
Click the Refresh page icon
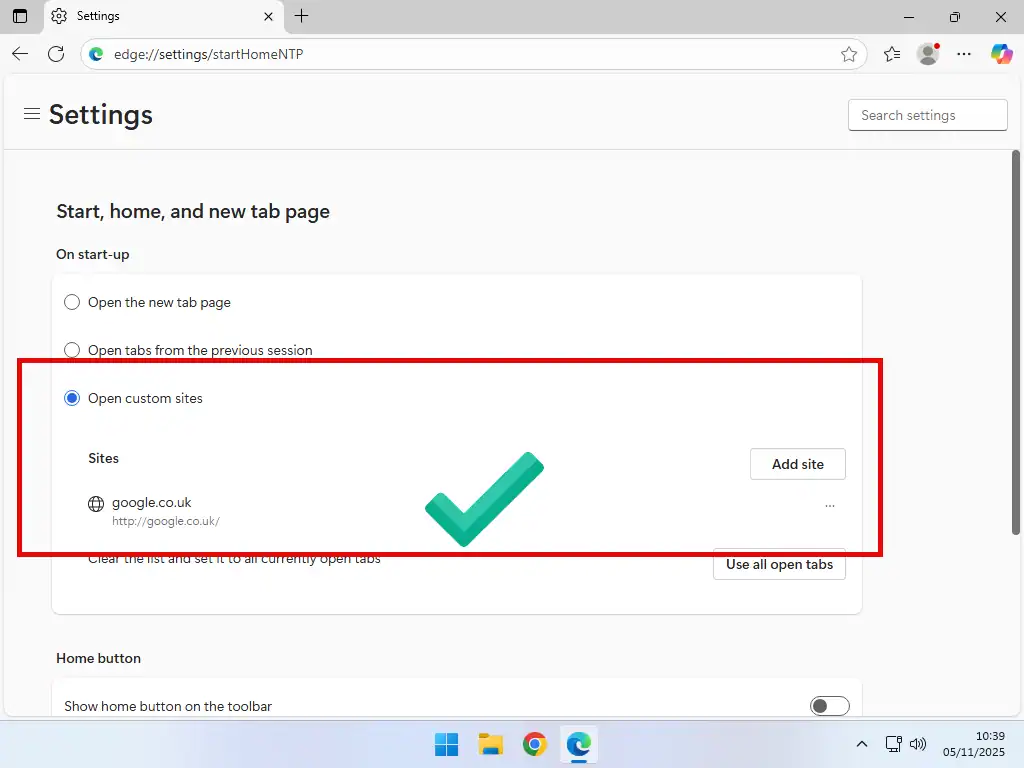(56, 54)
